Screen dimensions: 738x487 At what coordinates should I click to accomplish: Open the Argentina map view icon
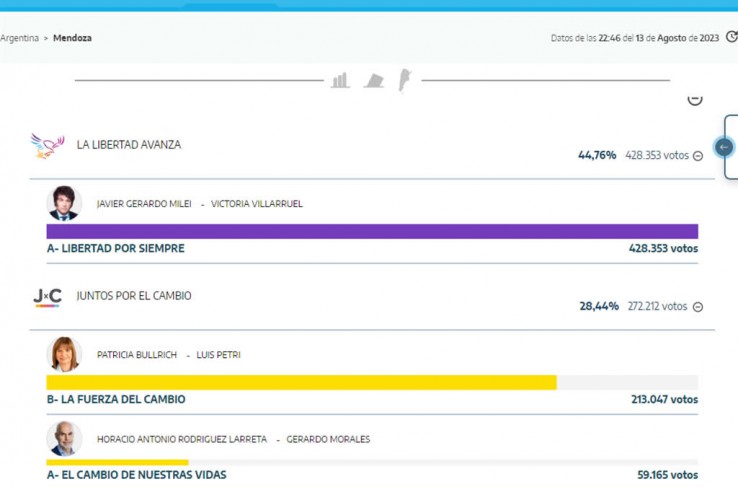click(x=404, y=80)
